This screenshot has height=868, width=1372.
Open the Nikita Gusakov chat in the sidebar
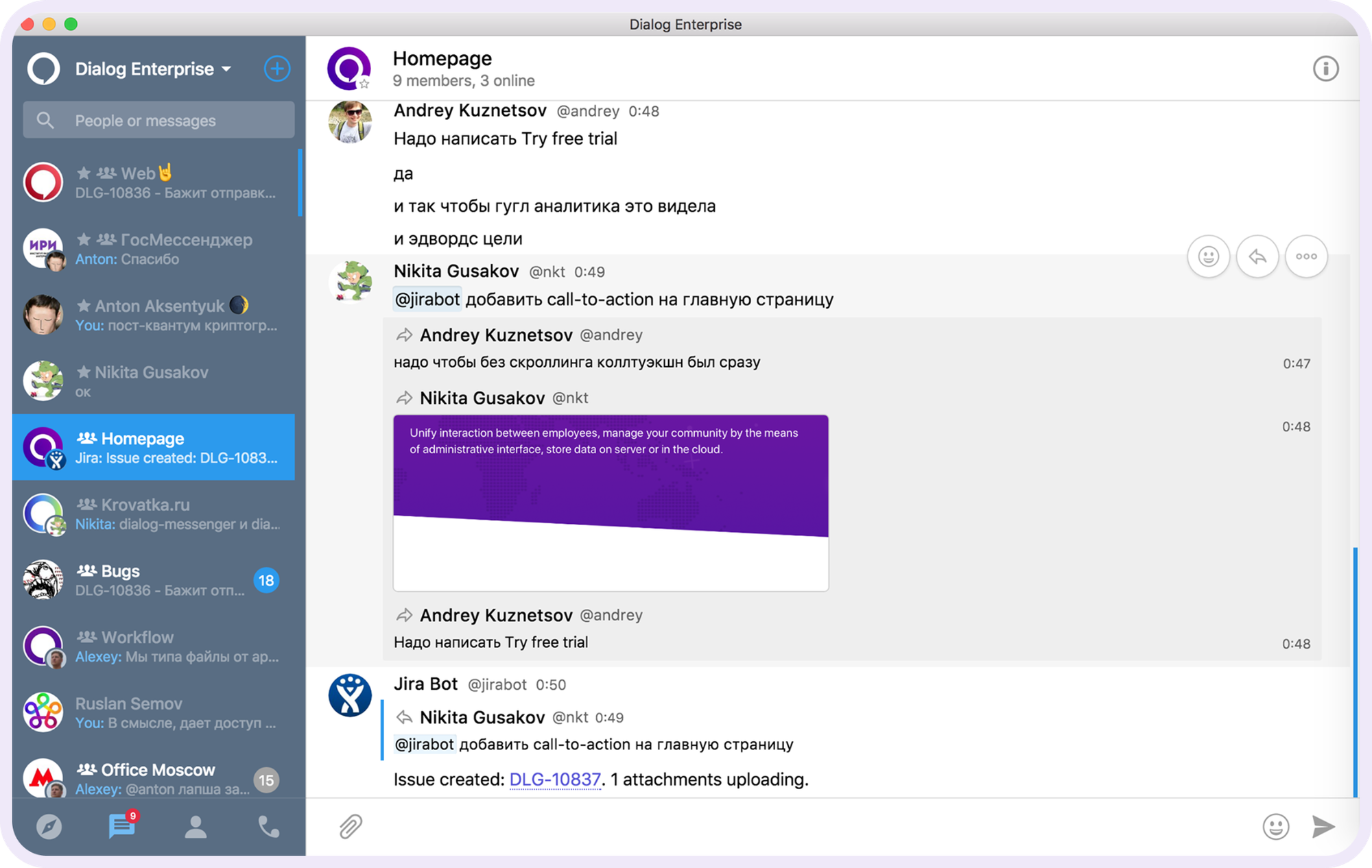point(155,381)
